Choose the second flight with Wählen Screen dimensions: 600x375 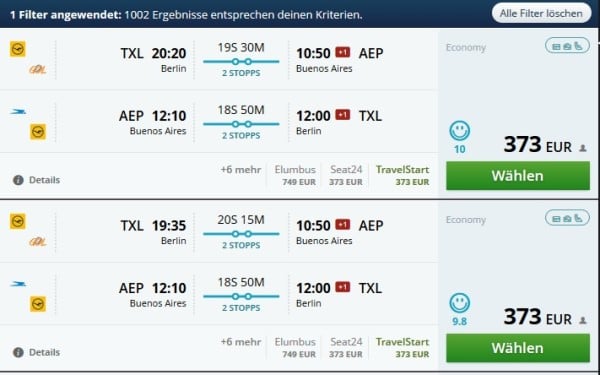click(x=518, y=348)
